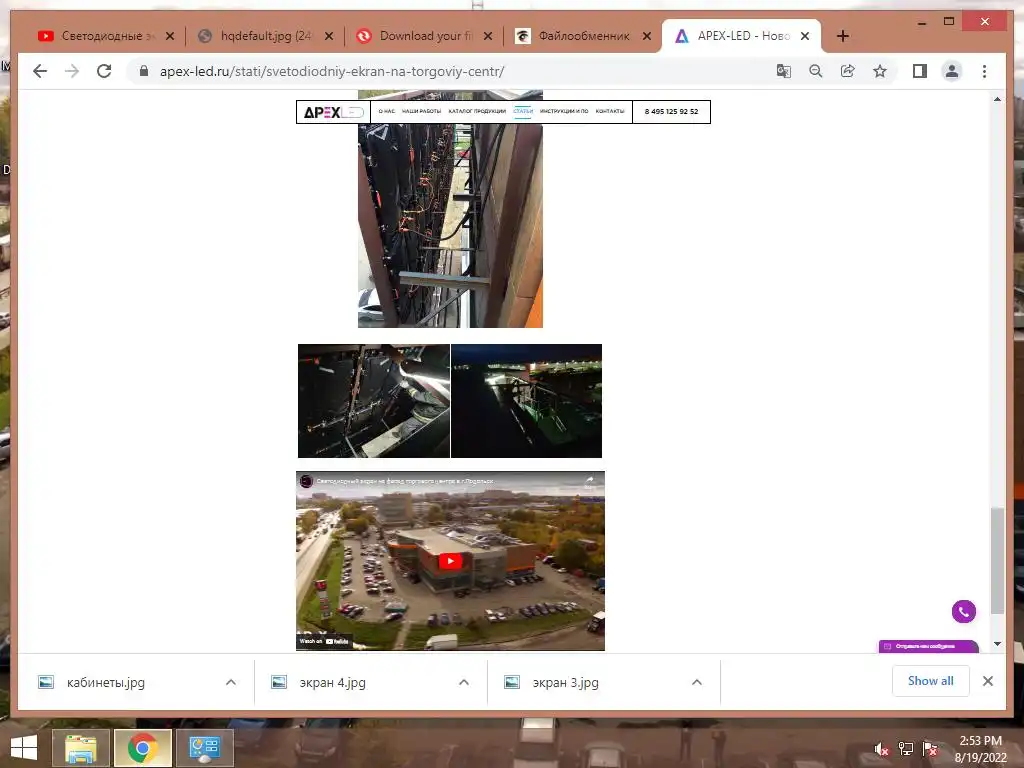
Task: Click the network tray icon
Action: click(906, 749)
